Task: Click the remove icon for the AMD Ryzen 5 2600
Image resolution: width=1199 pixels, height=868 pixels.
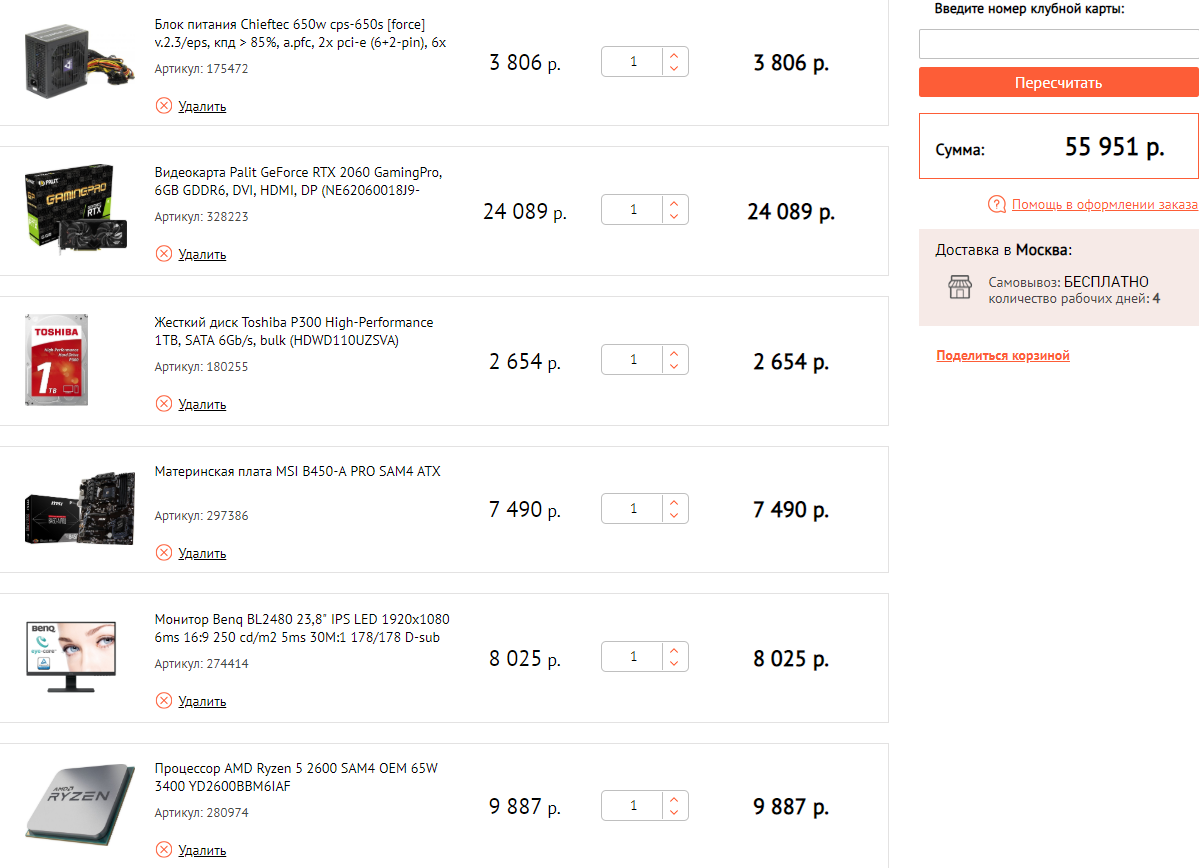Action: point(164,850)
